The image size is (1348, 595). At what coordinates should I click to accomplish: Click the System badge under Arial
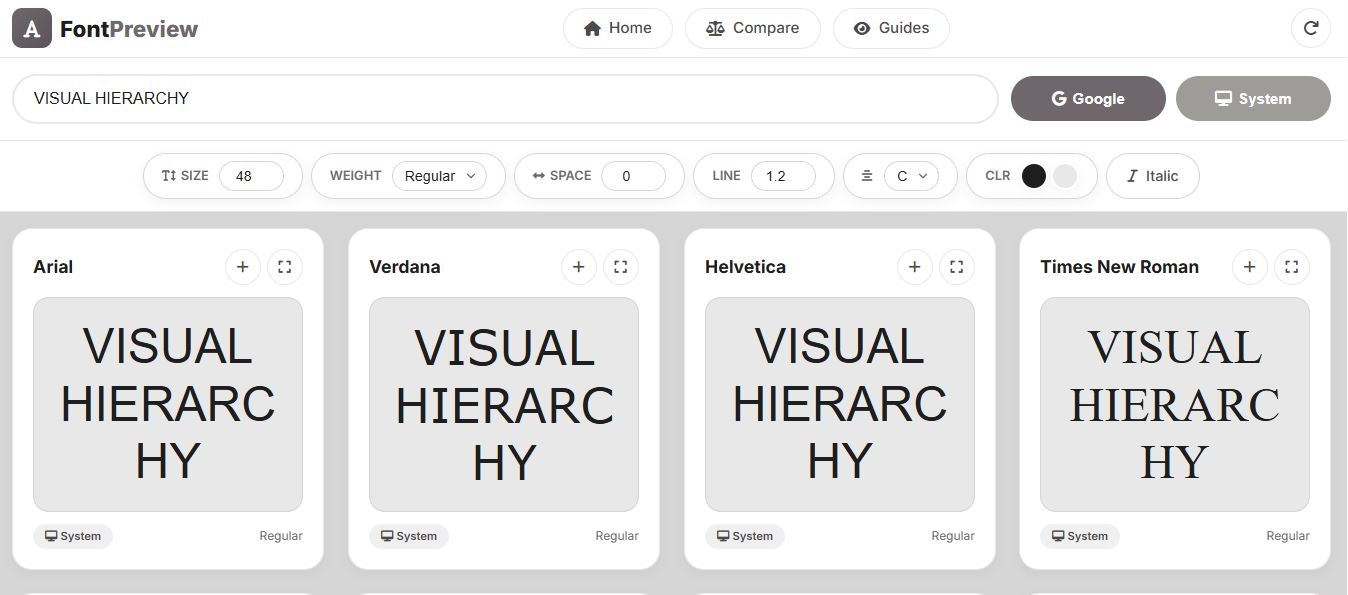(x=73, y=536)
